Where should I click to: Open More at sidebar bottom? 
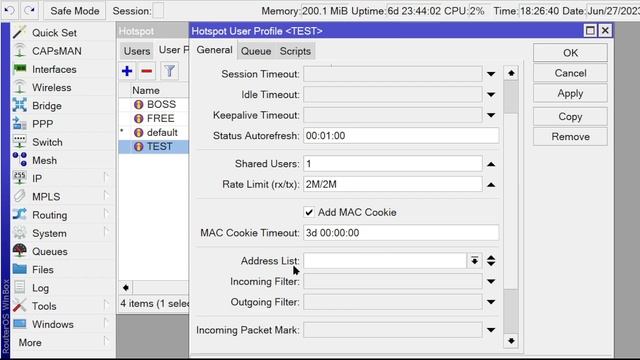[30, 343]
